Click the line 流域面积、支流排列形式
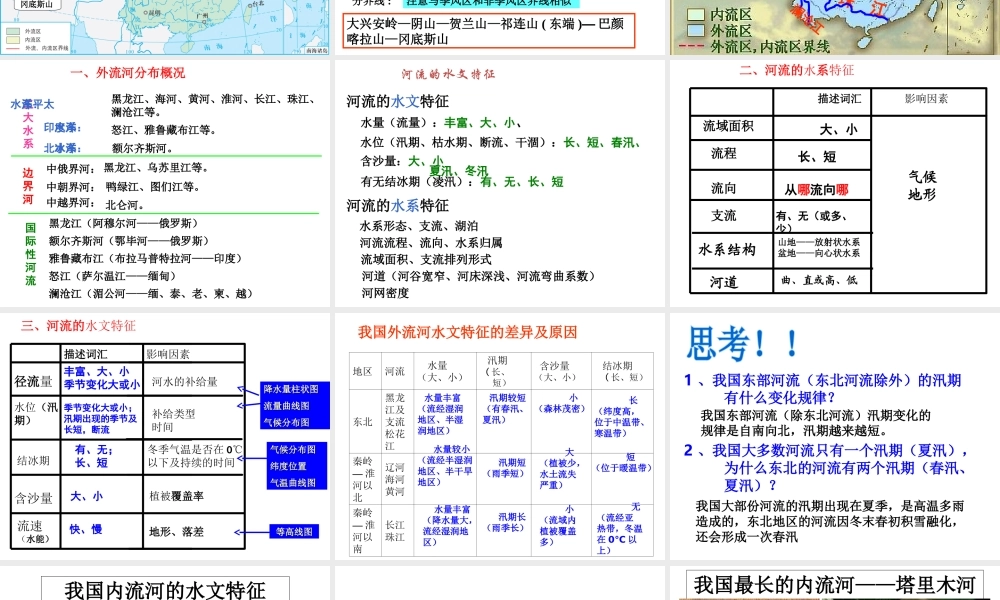This screenshot has height=600, width=1000. click(426, 260)
